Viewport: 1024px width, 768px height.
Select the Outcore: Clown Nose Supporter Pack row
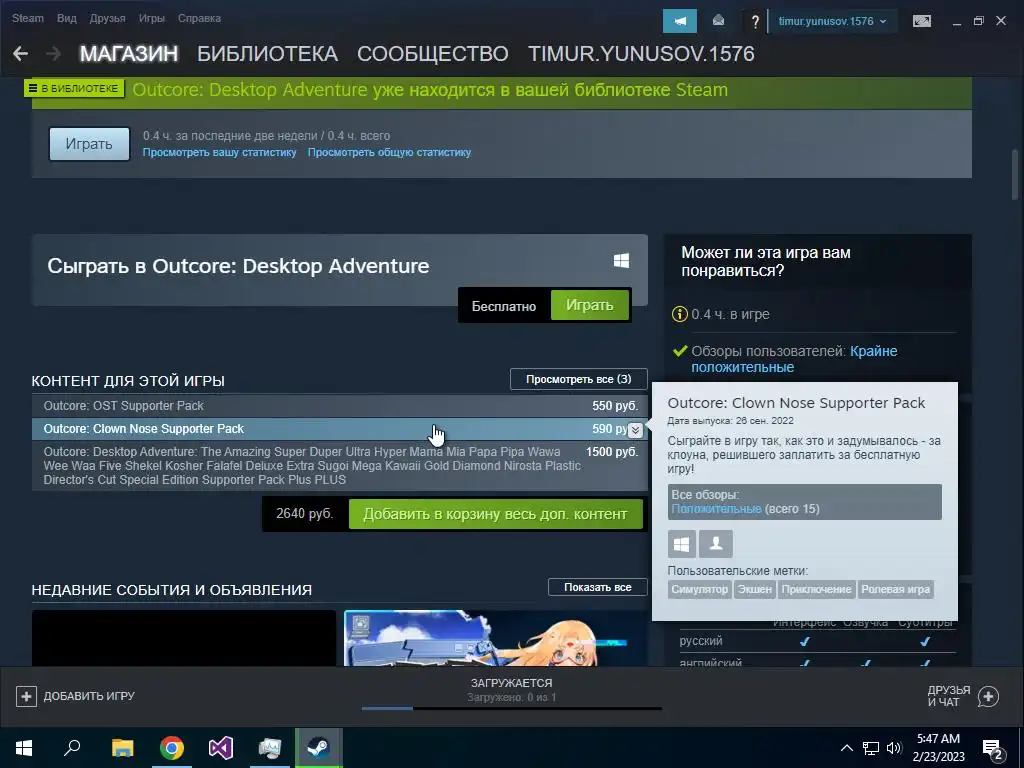(340, 429)
